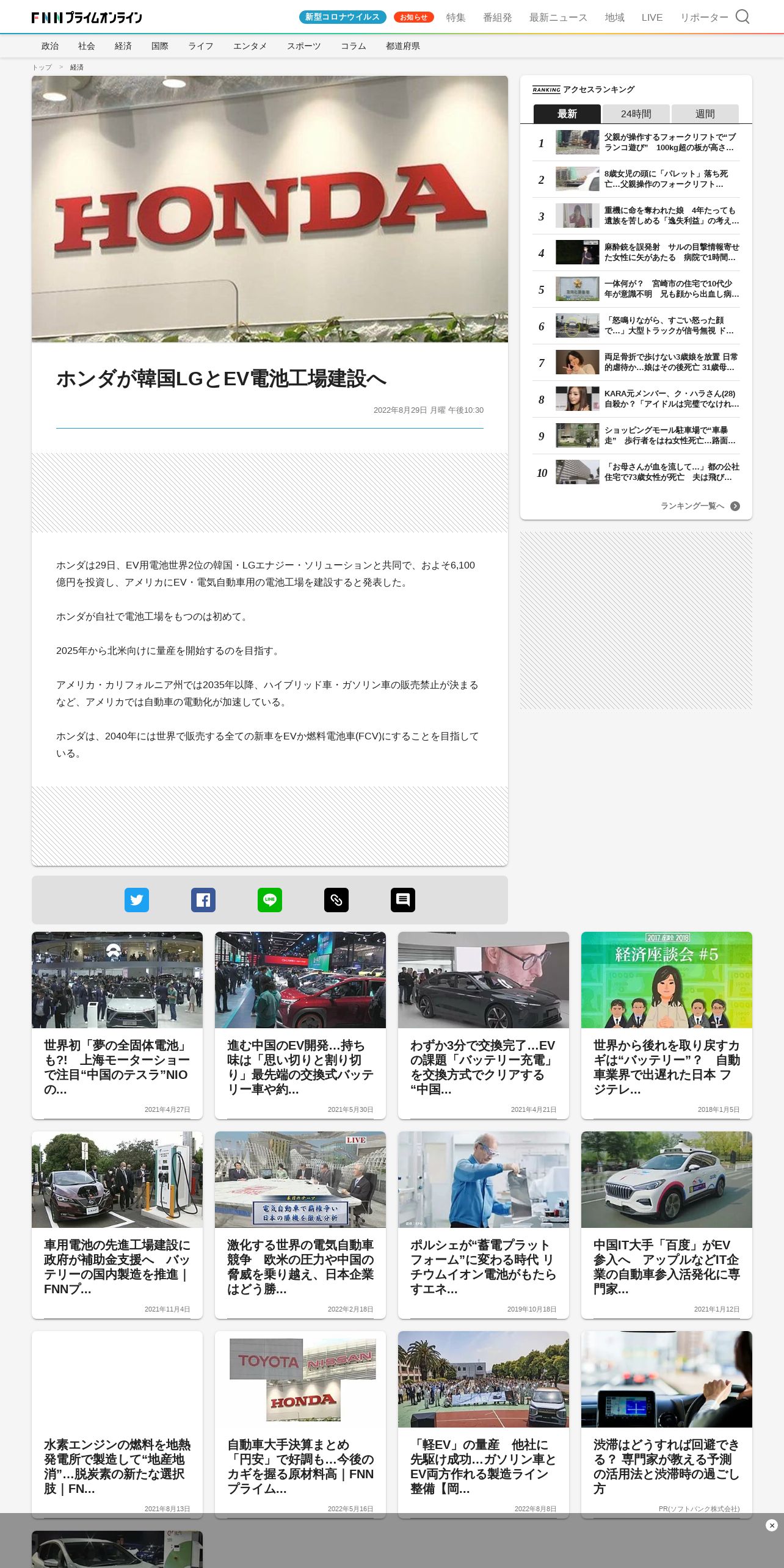Screen dimensions: 784x1568
Task: Go to コラム category
Action: pos(354,46)
